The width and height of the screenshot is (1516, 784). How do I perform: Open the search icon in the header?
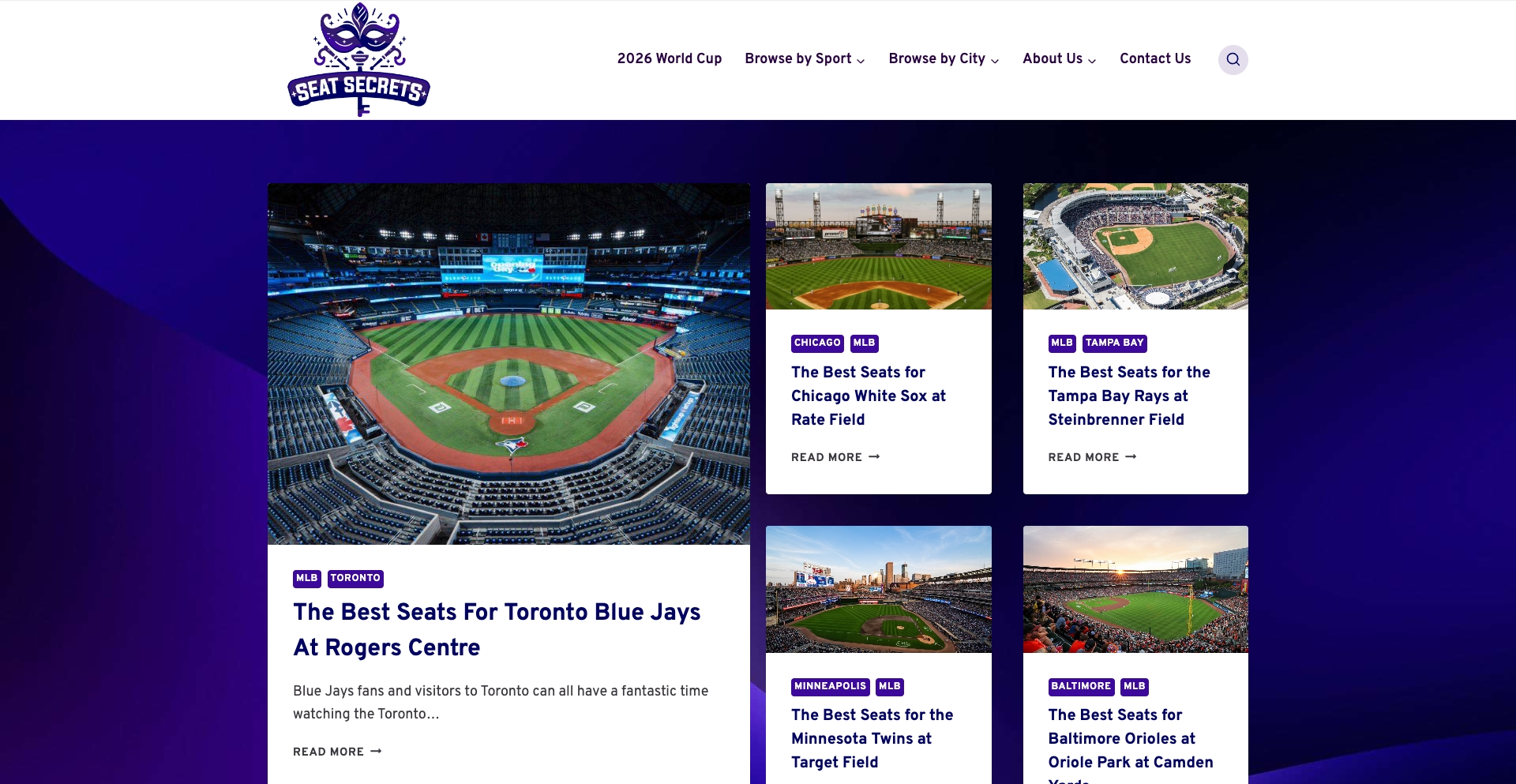[x=1233, y=59]
